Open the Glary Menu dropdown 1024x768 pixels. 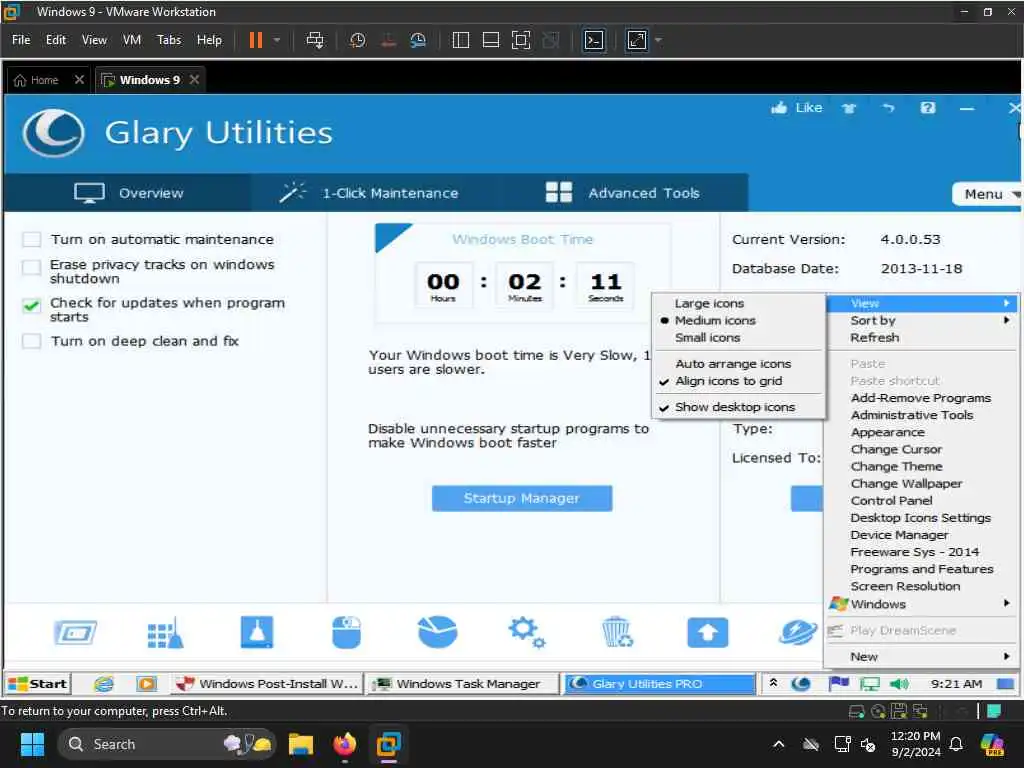click(988, 194)
